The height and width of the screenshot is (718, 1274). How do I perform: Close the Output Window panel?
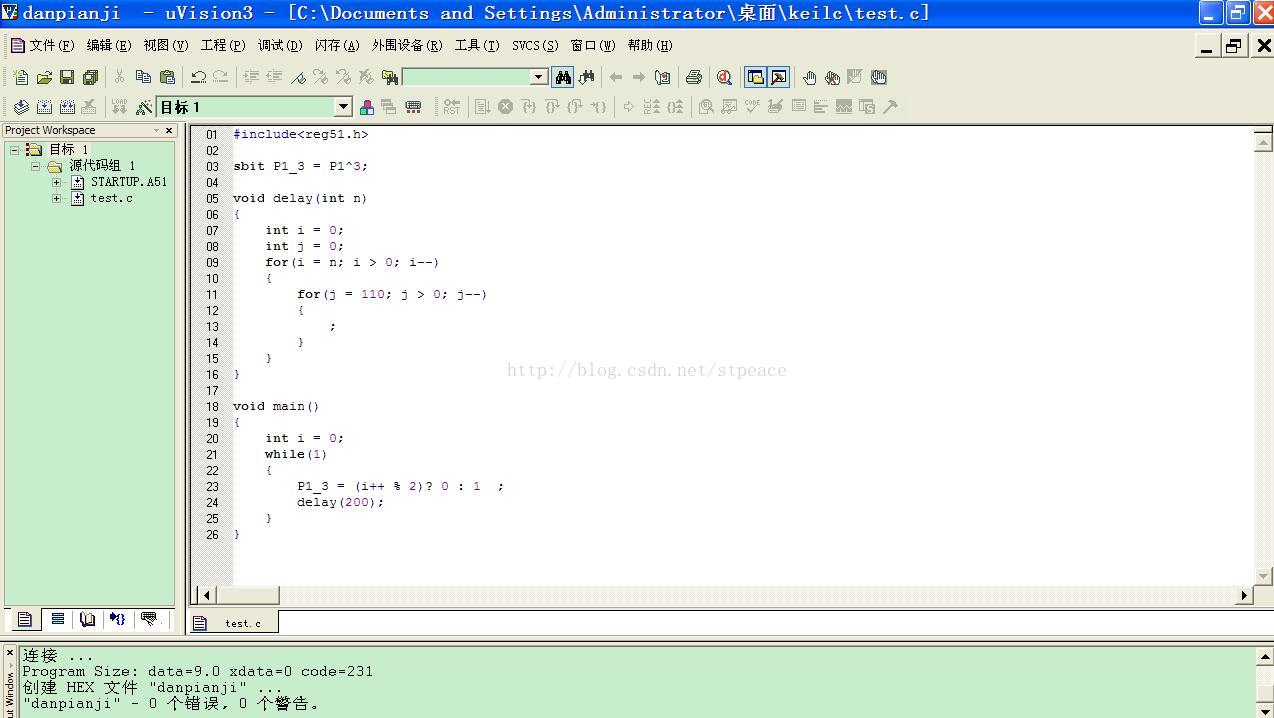click(x=9, y=653)
